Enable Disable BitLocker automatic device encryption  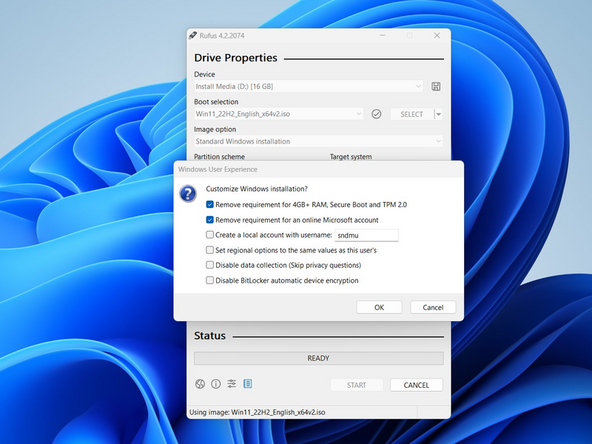point(210,280)
